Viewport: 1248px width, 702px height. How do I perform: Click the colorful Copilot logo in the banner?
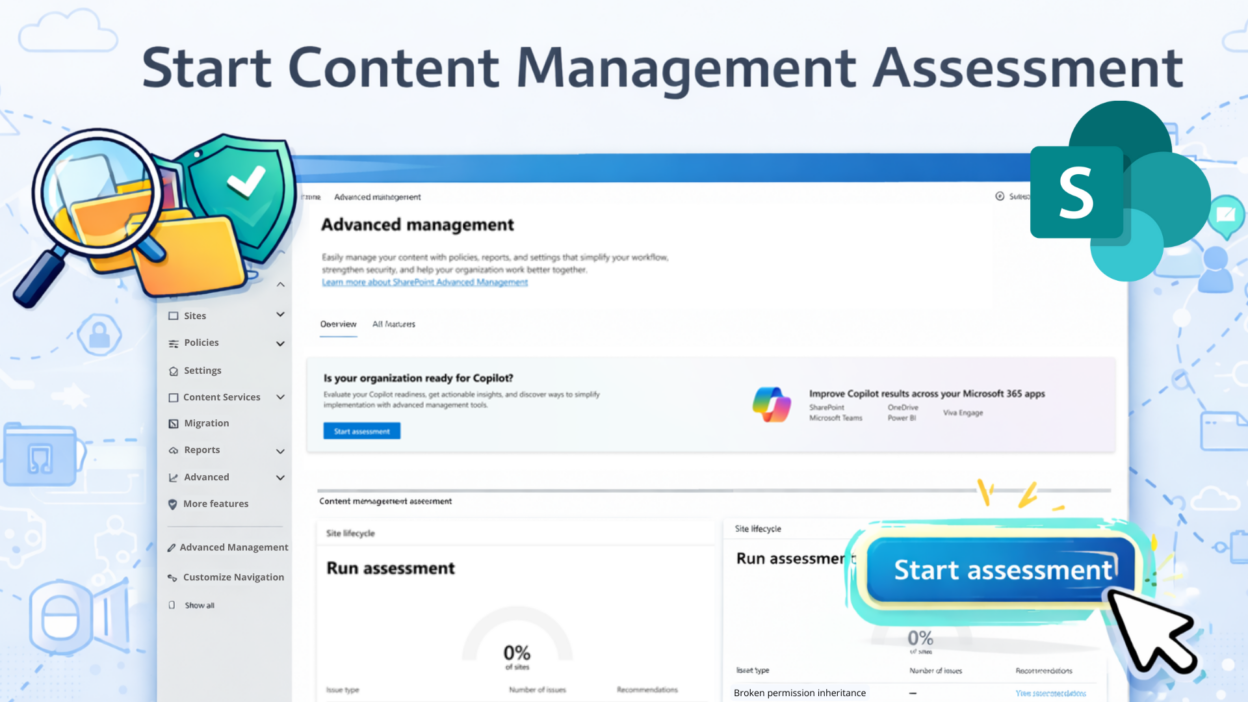coord(771,405)
